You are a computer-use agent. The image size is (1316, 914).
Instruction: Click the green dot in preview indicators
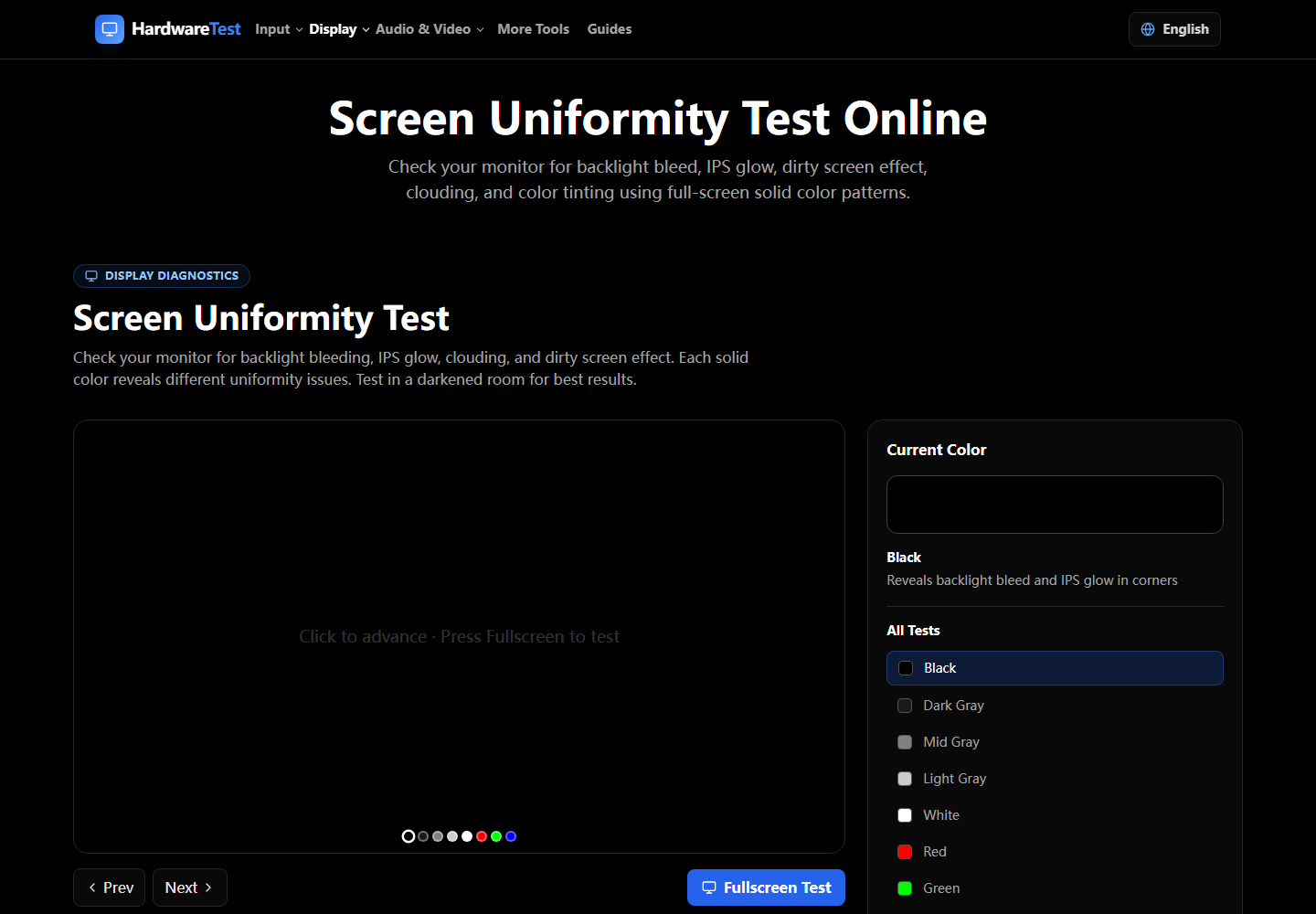(x=496, y=836)
